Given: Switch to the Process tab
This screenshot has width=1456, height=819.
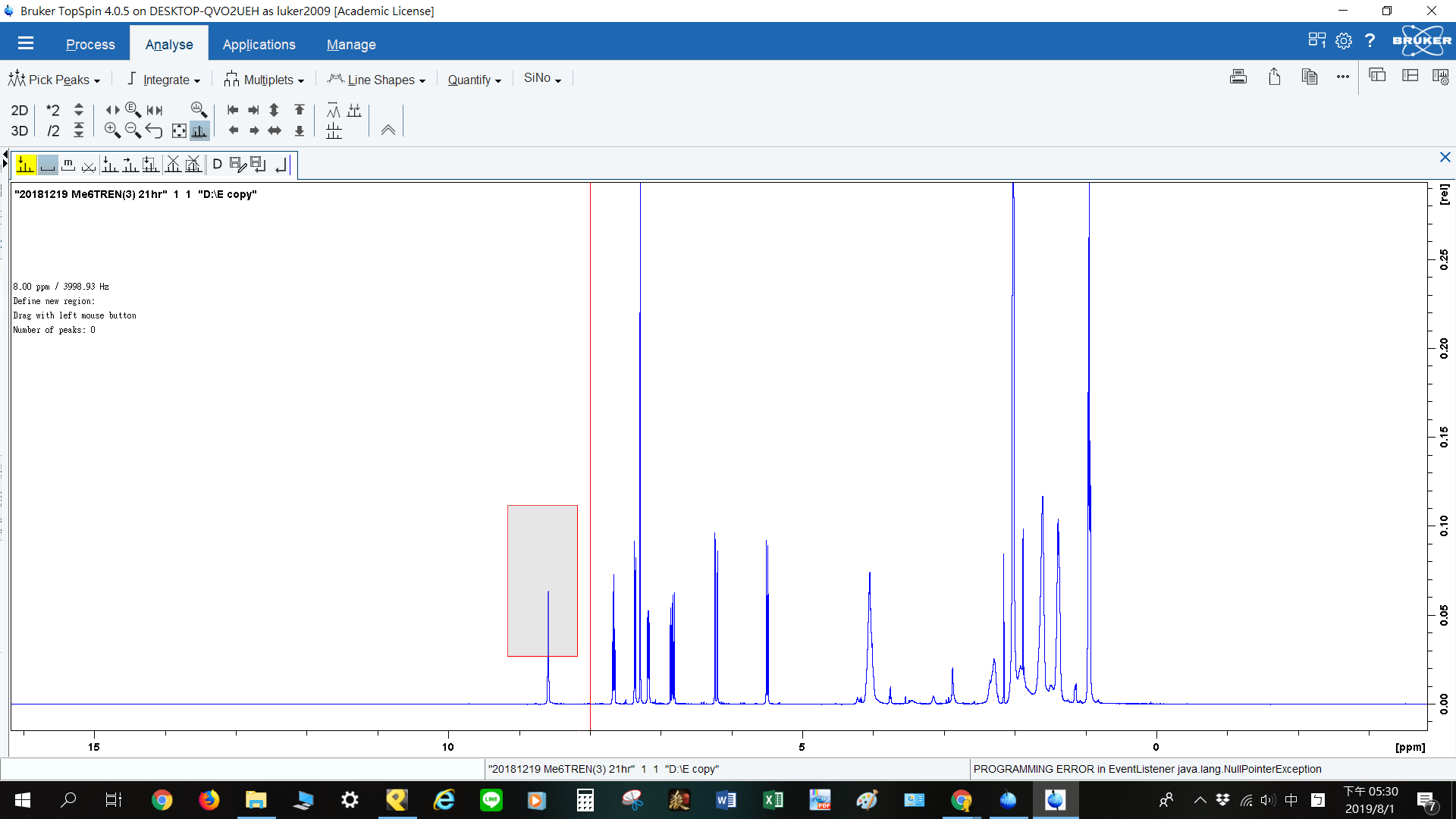Looking at the screenshot, I should point(90,45).
